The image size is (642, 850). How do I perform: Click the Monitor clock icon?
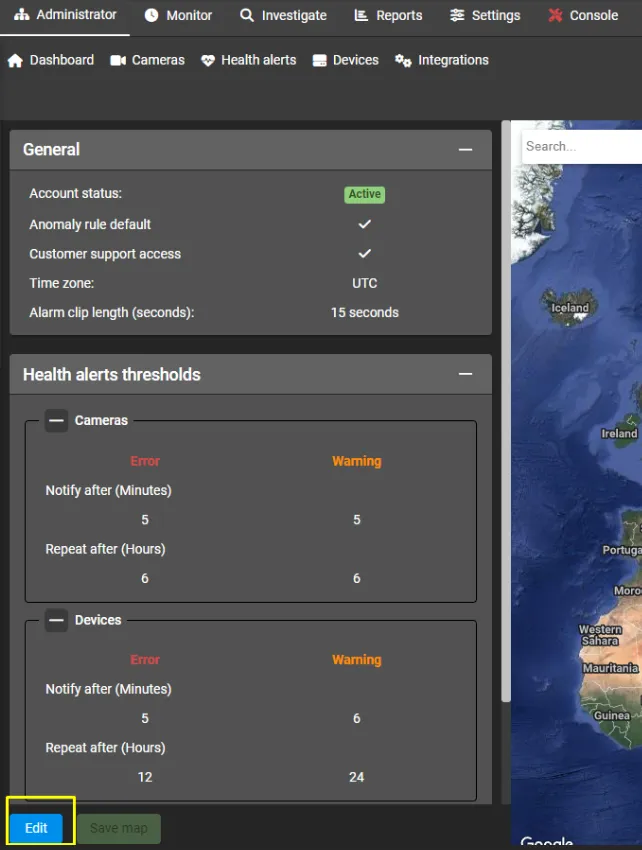click(x=151, y=15)
